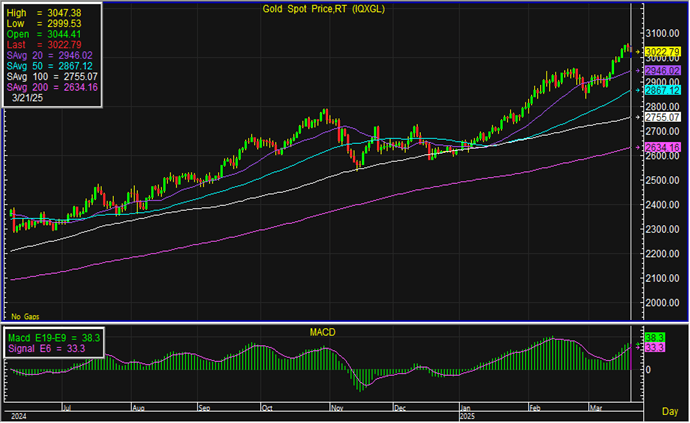Click the Signal E6 legend line
The image size is (690, 423).
tap(44, 348)
